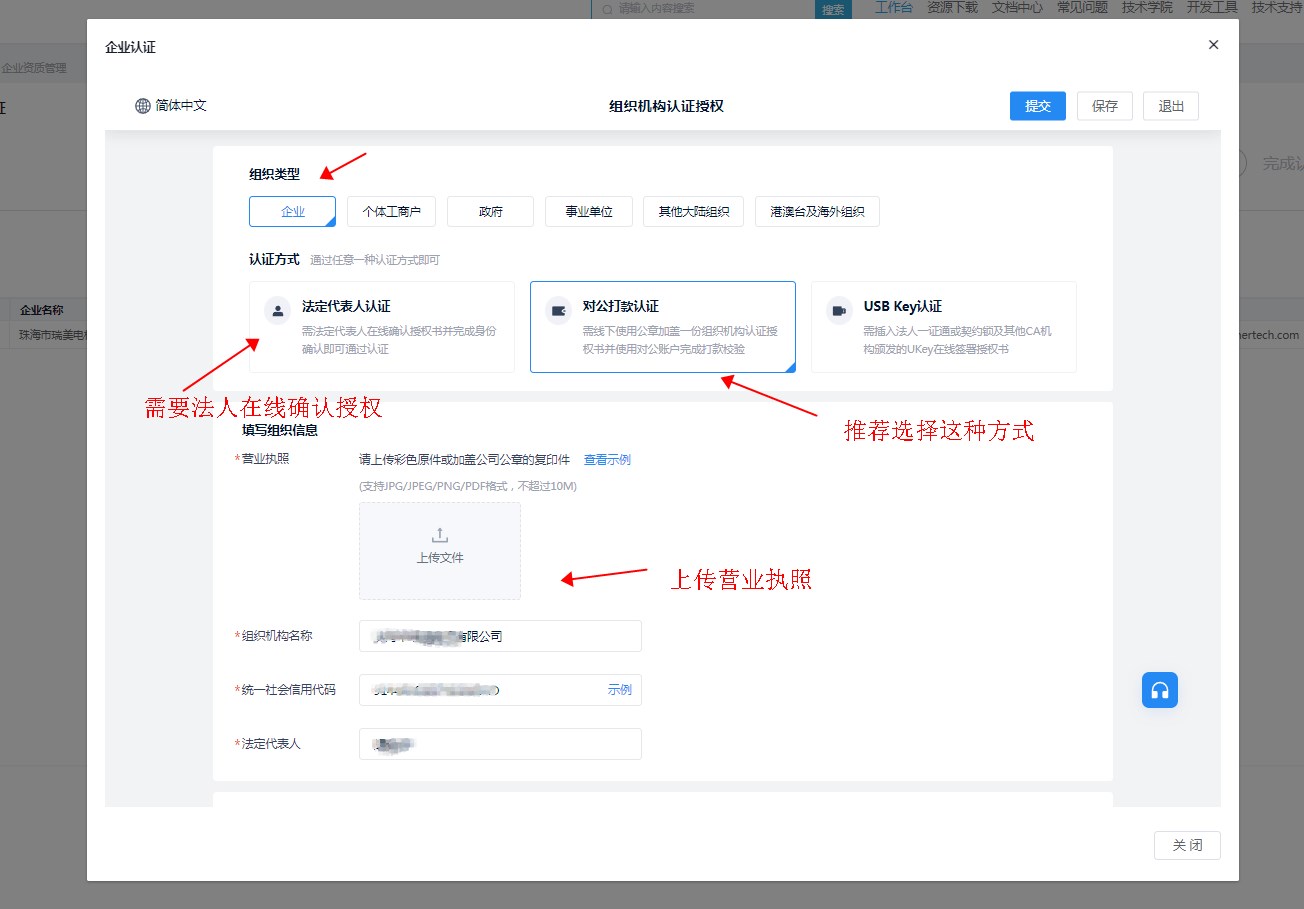Open the headset customer support button
This screenshot has height=909, width=1304.
[1160, 690]
